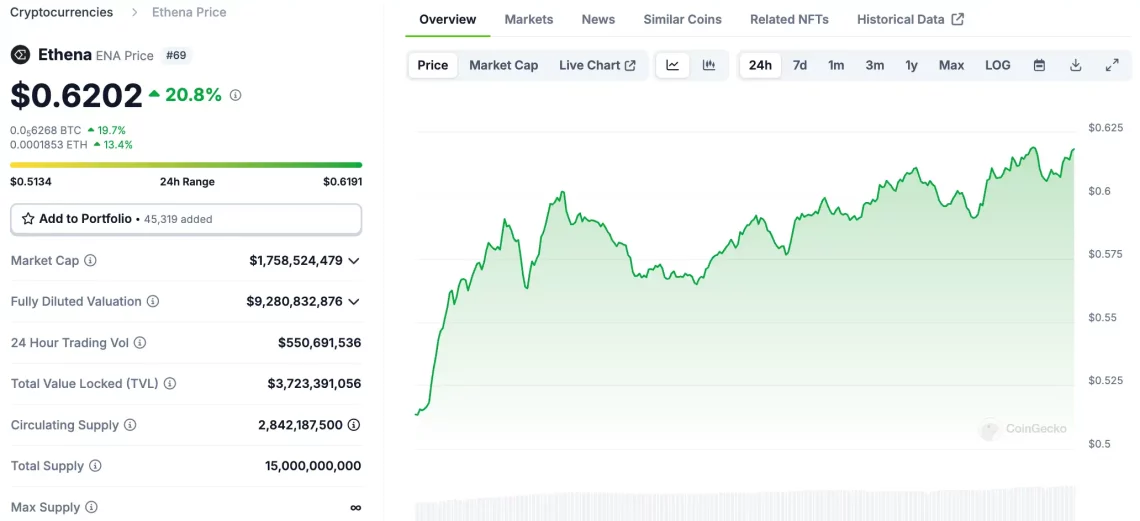This screenshot has width=1140, height=521.
Task: Click the Fully Diluted Valuation info icon
Action: coord(153,301)
